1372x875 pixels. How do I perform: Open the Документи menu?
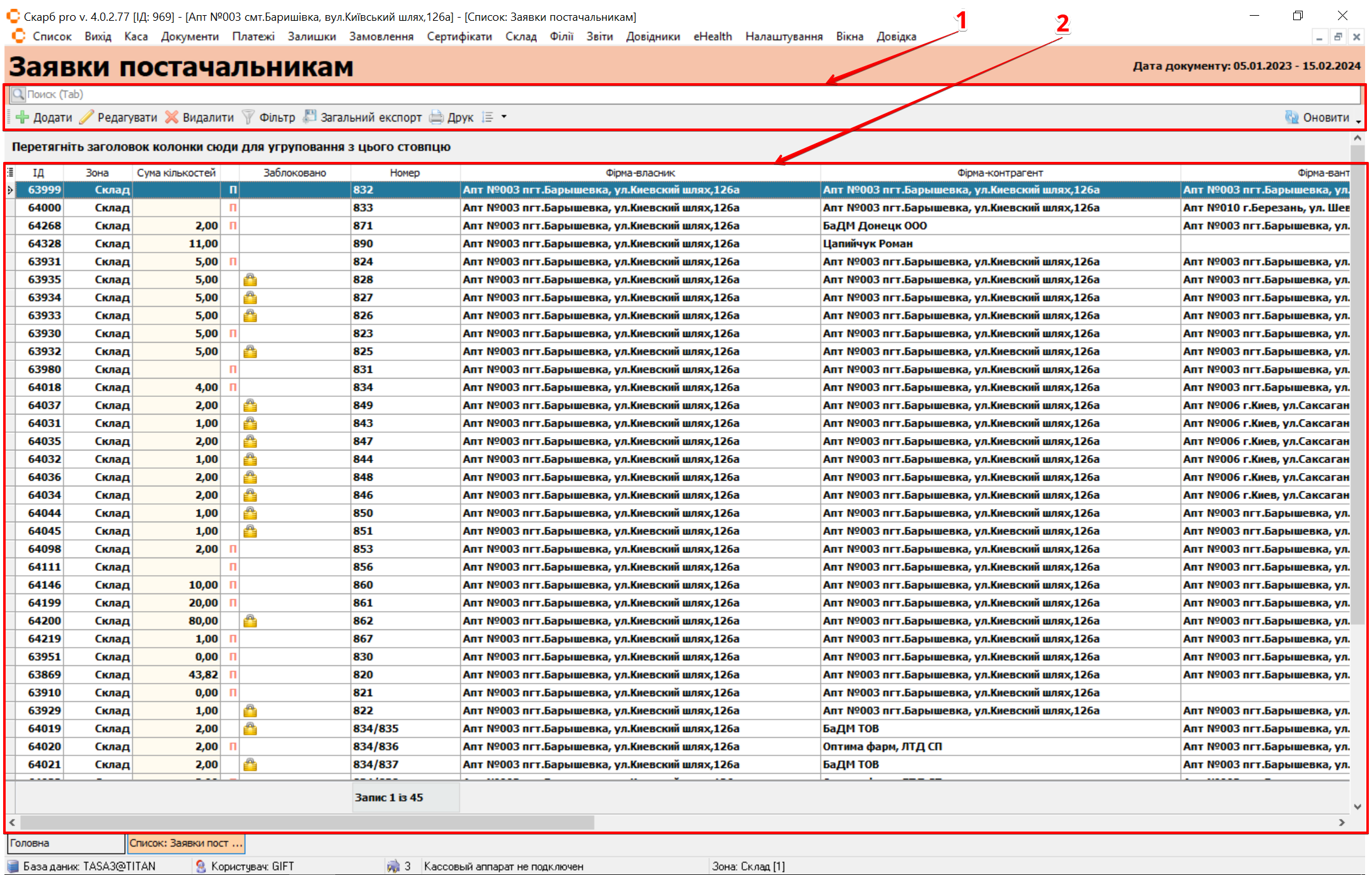coord(190,37)
